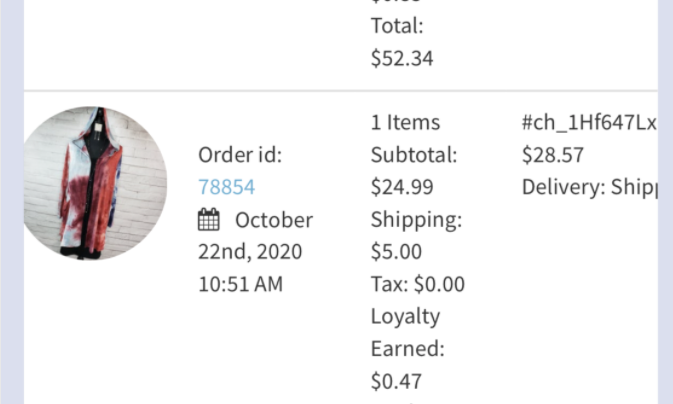
Task: Click the calendar icon beside October
Action: (x=209, y=219)
